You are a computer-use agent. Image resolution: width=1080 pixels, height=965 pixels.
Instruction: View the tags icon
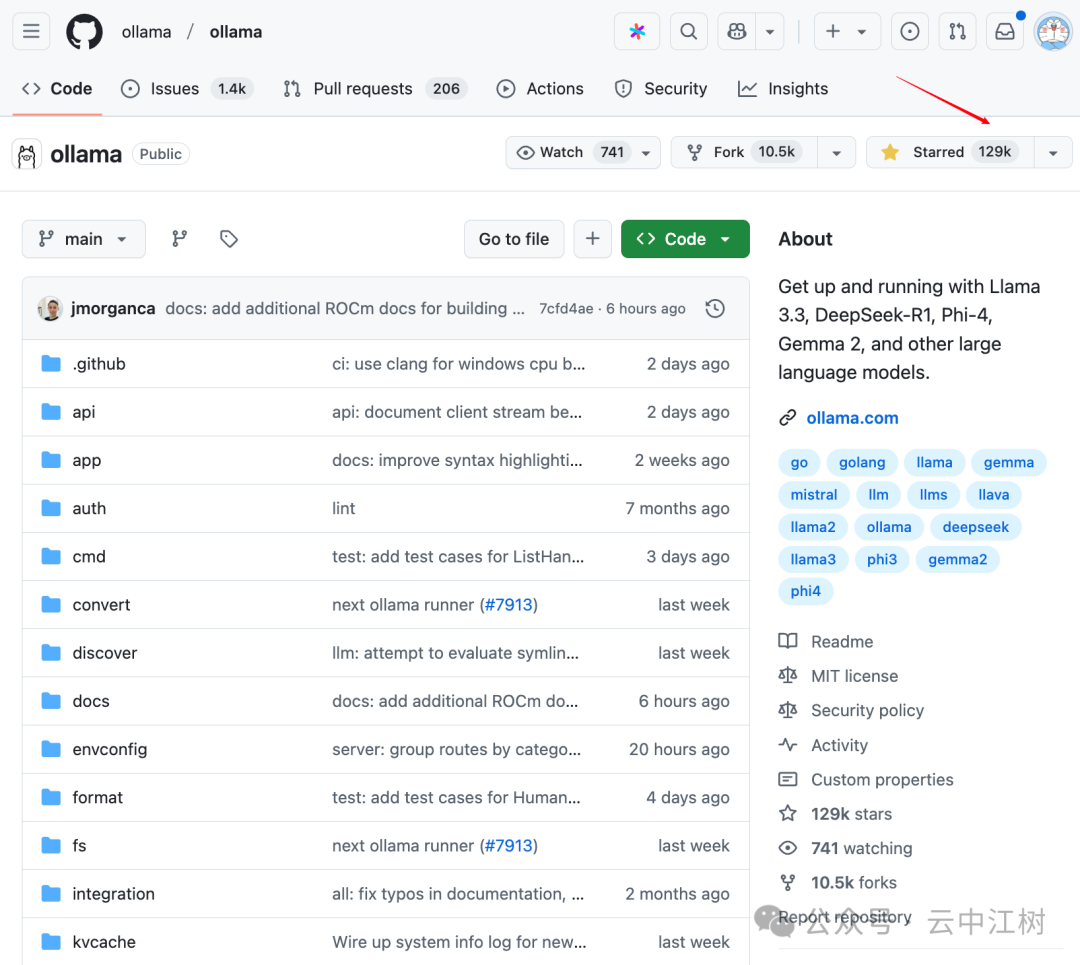[x=229, y=239]
